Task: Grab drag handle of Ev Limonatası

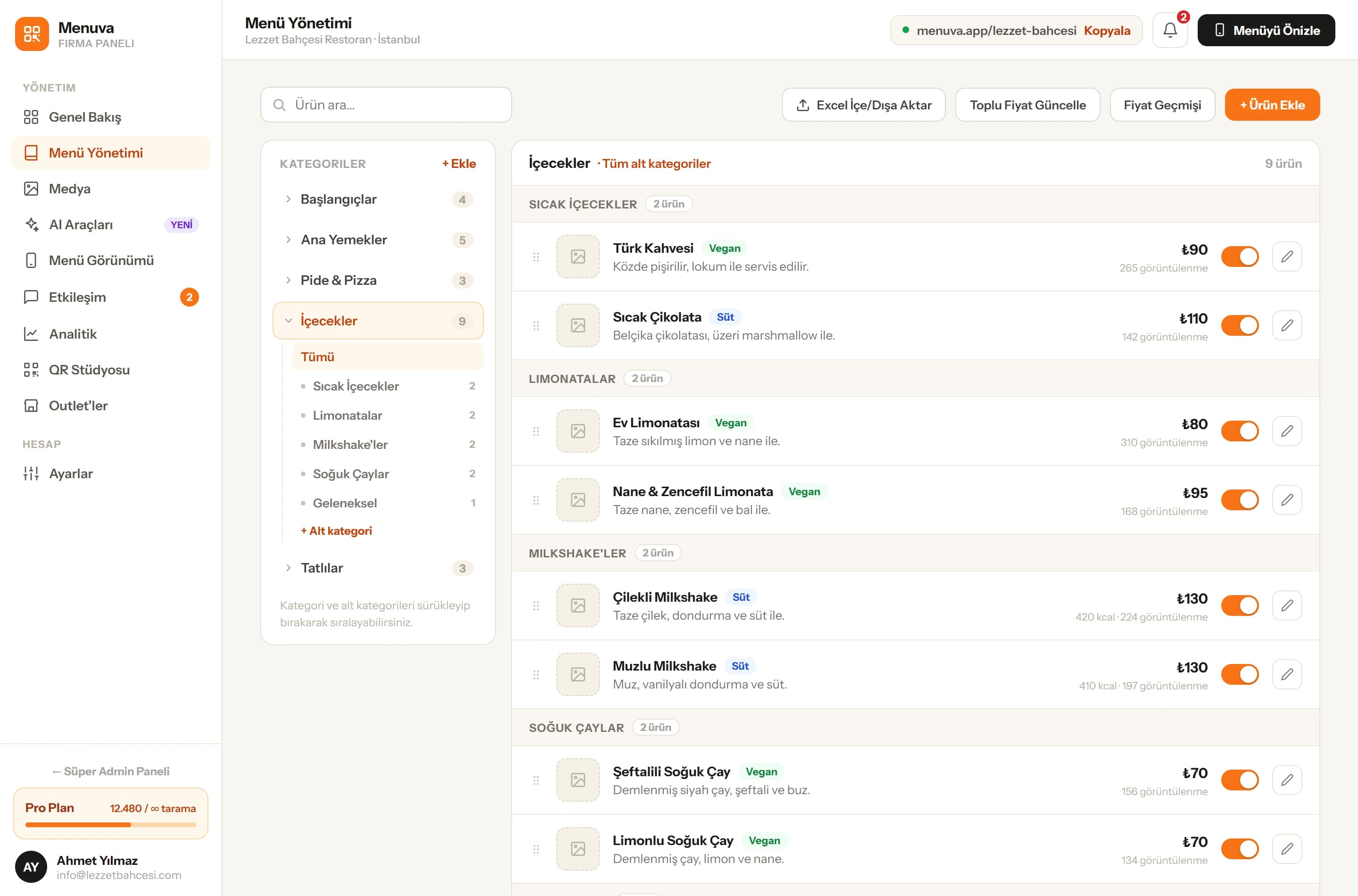Action: 536,431
